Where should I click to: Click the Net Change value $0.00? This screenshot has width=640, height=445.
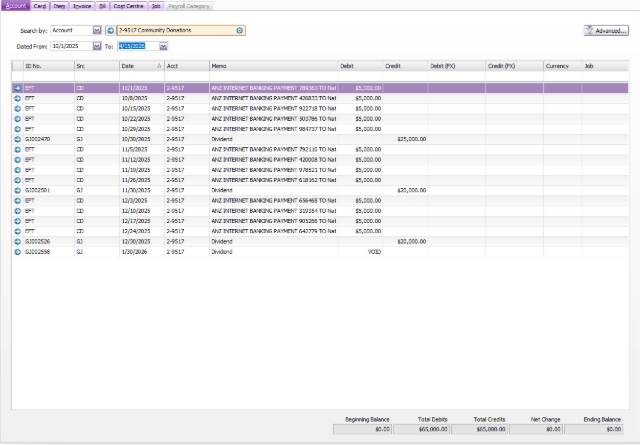[536, 429]
